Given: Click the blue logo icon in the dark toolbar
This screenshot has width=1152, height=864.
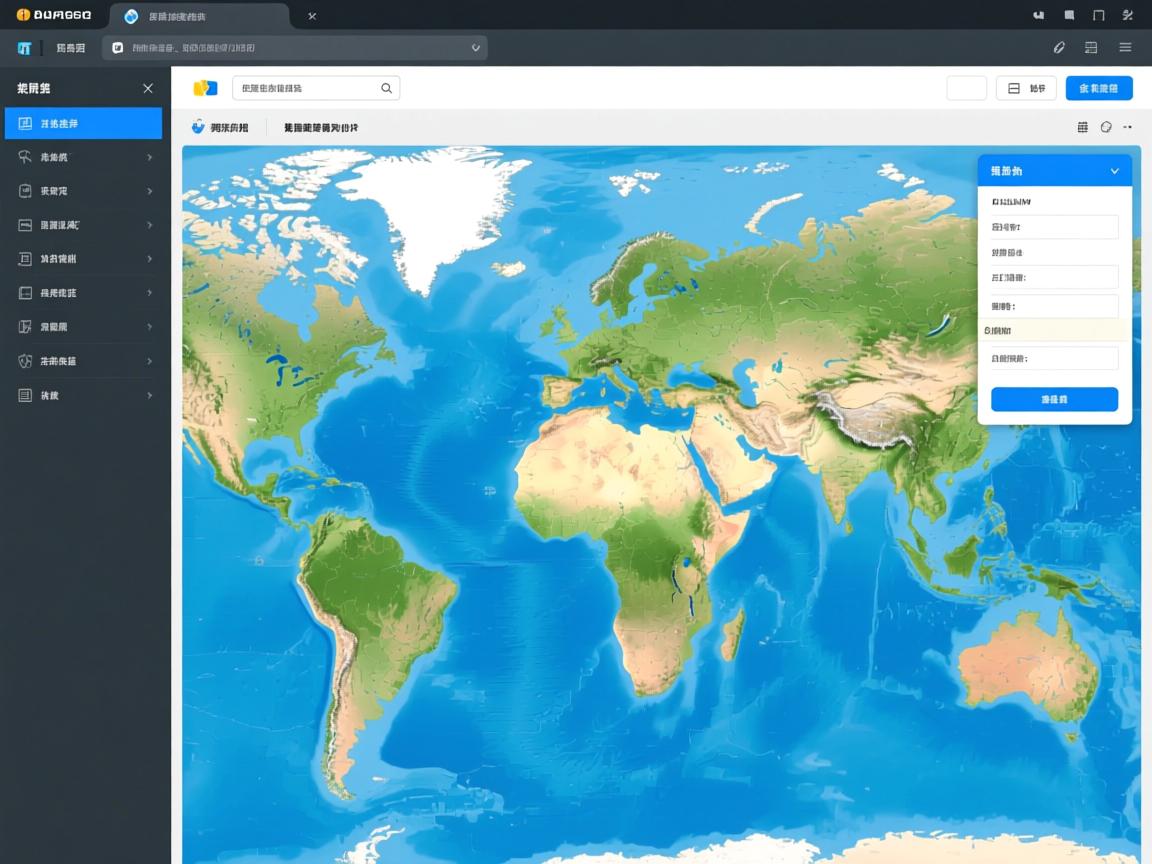Looking at the screenshot, I should pos(25,48).
